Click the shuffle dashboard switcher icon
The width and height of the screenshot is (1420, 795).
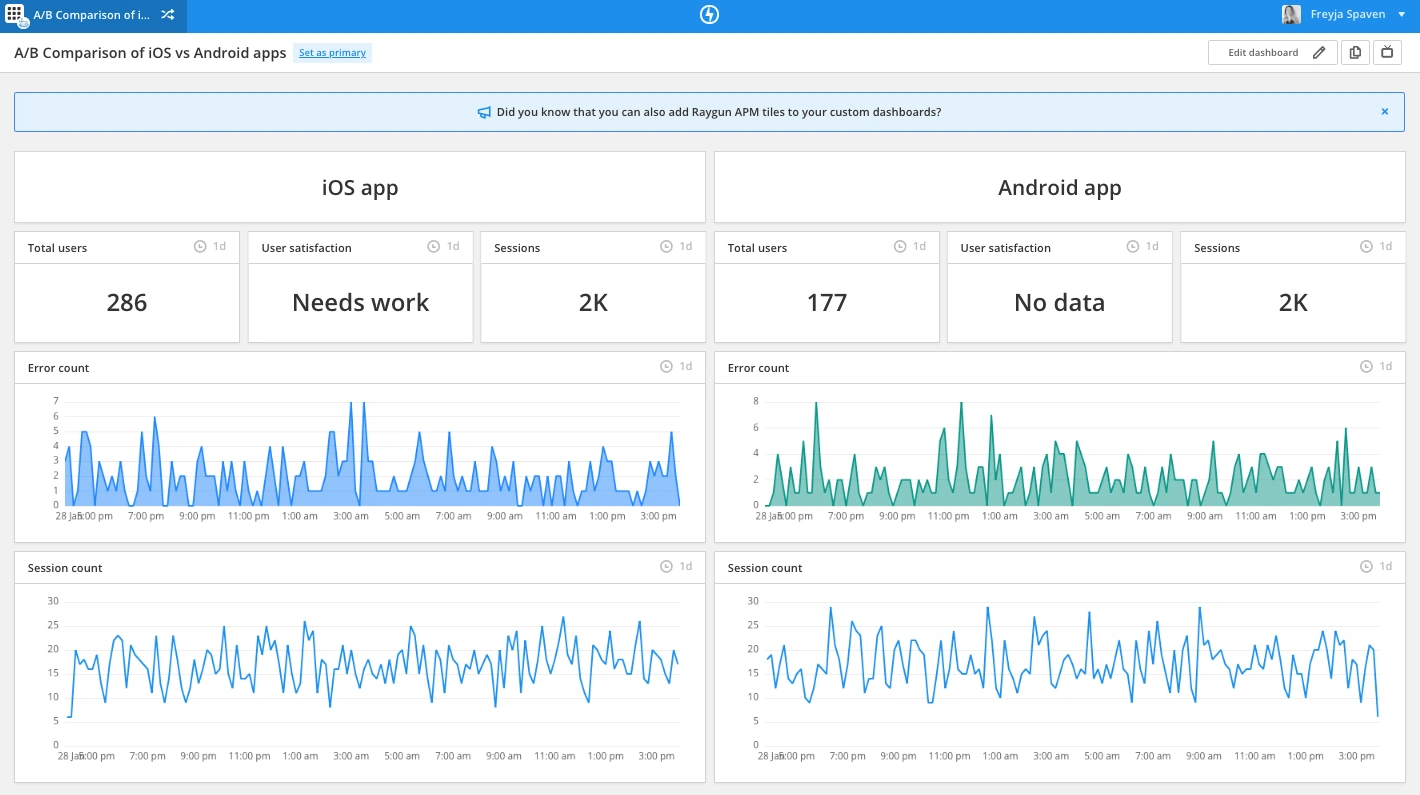[168, 15]
